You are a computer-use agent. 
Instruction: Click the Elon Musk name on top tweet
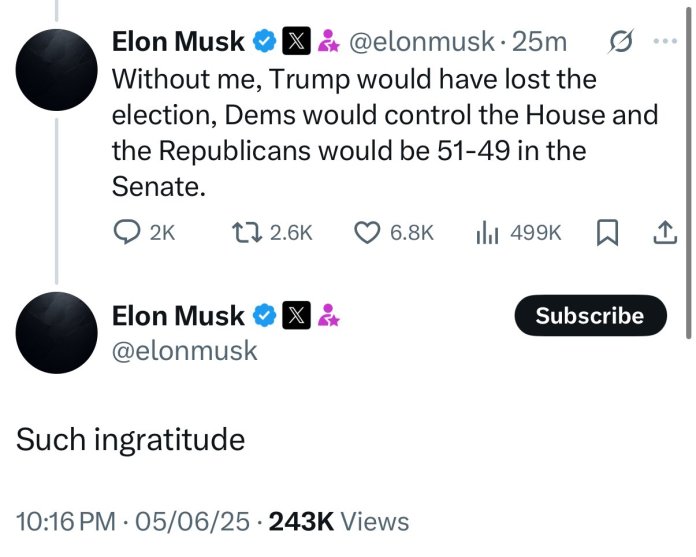click(x=178, y=42)
